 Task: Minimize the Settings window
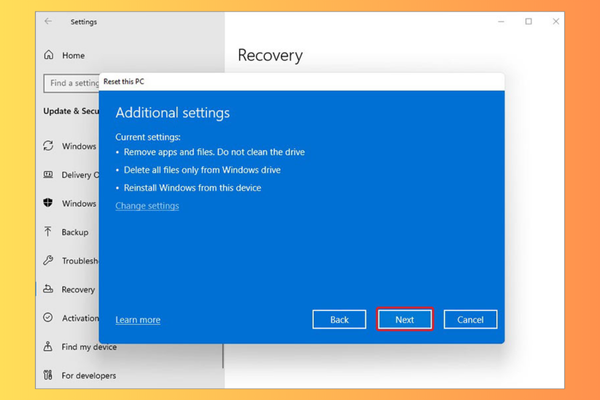[501, 21]
